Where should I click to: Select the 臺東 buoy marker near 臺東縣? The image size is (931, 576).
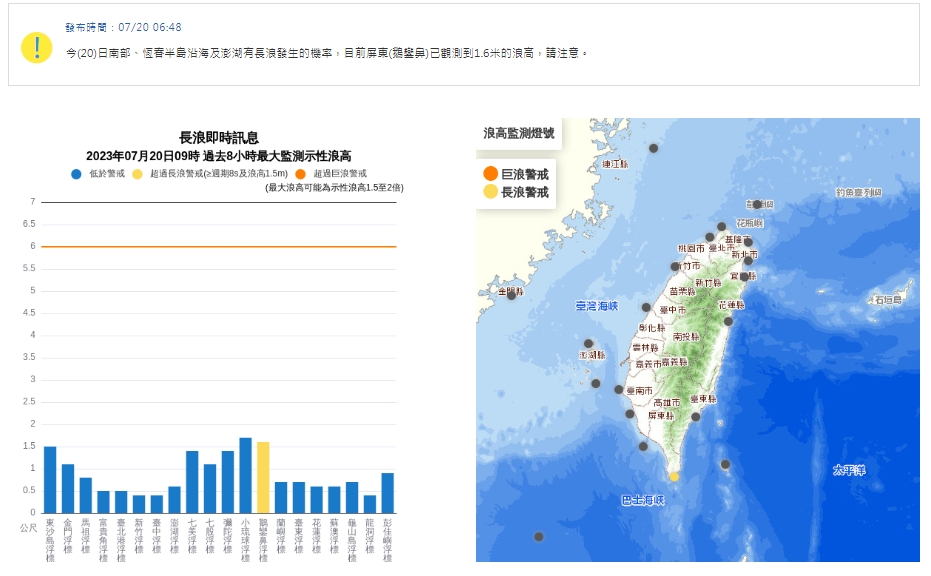click(x=696, y=417)
